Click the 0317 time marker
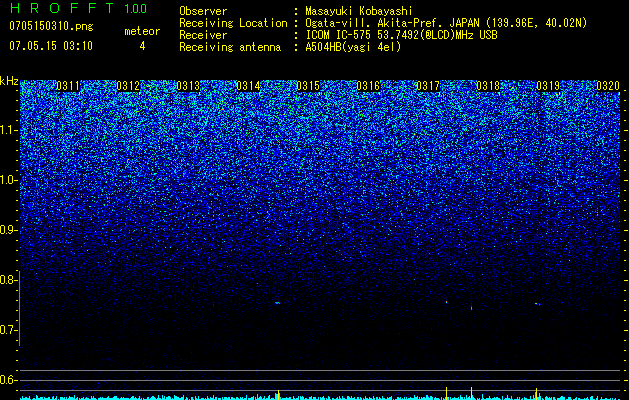The image size is (629, 400). tap(428, 86)
